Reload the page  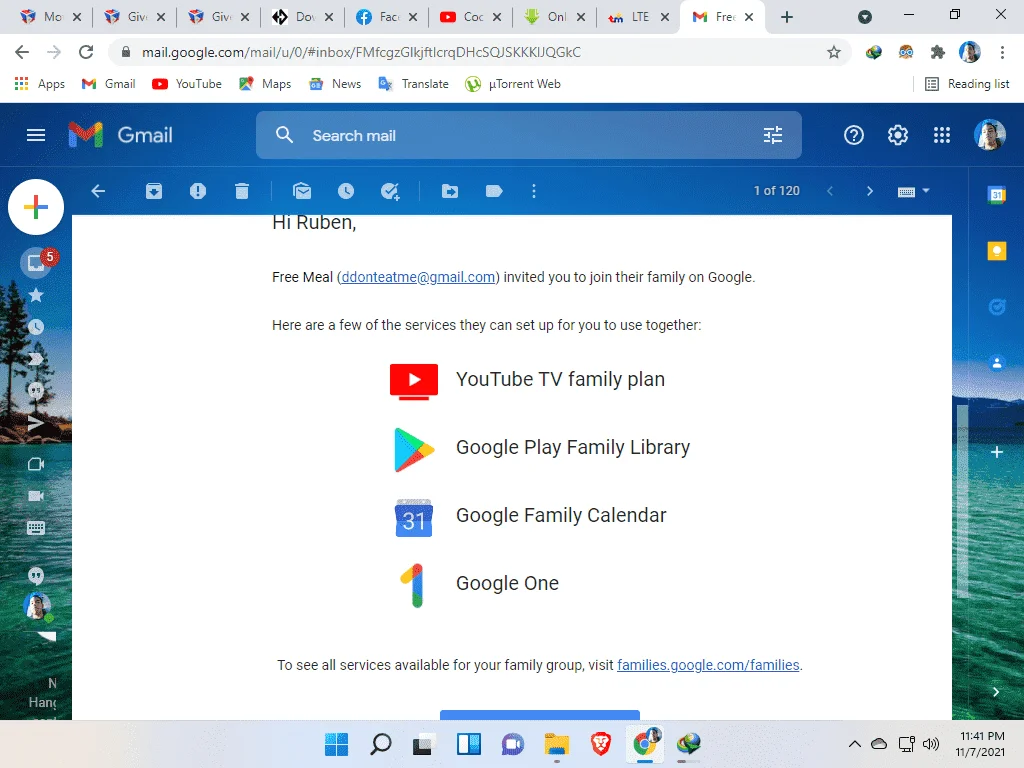pyautogui.click(x=86, y=52)
